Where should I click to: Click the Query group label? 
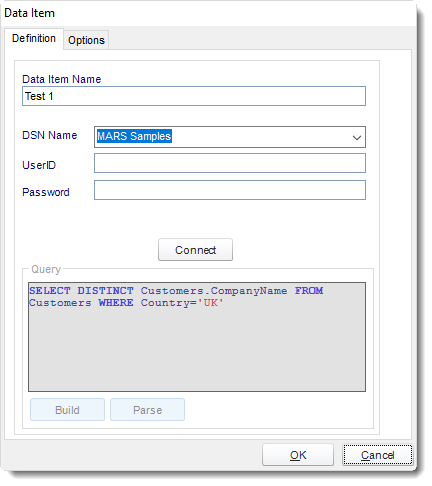(46, 269)
